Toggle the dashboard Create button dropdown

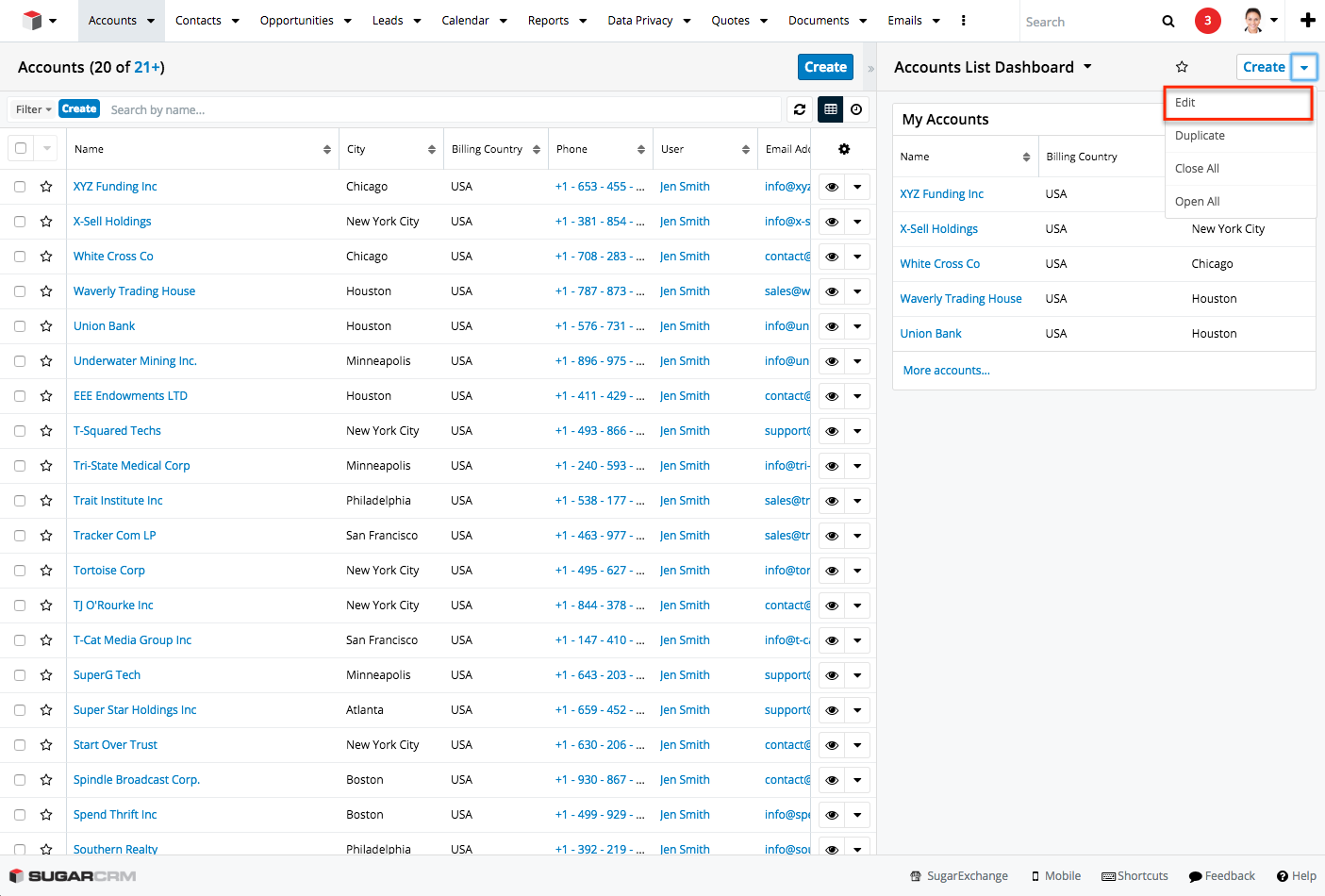tap(1304, 67)
